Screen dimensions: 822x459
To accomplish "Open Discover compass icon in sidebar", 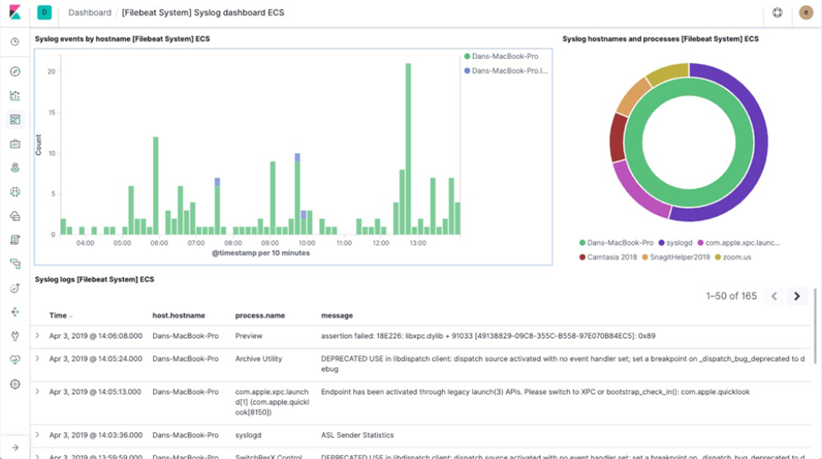I will (x=15, y=71).
